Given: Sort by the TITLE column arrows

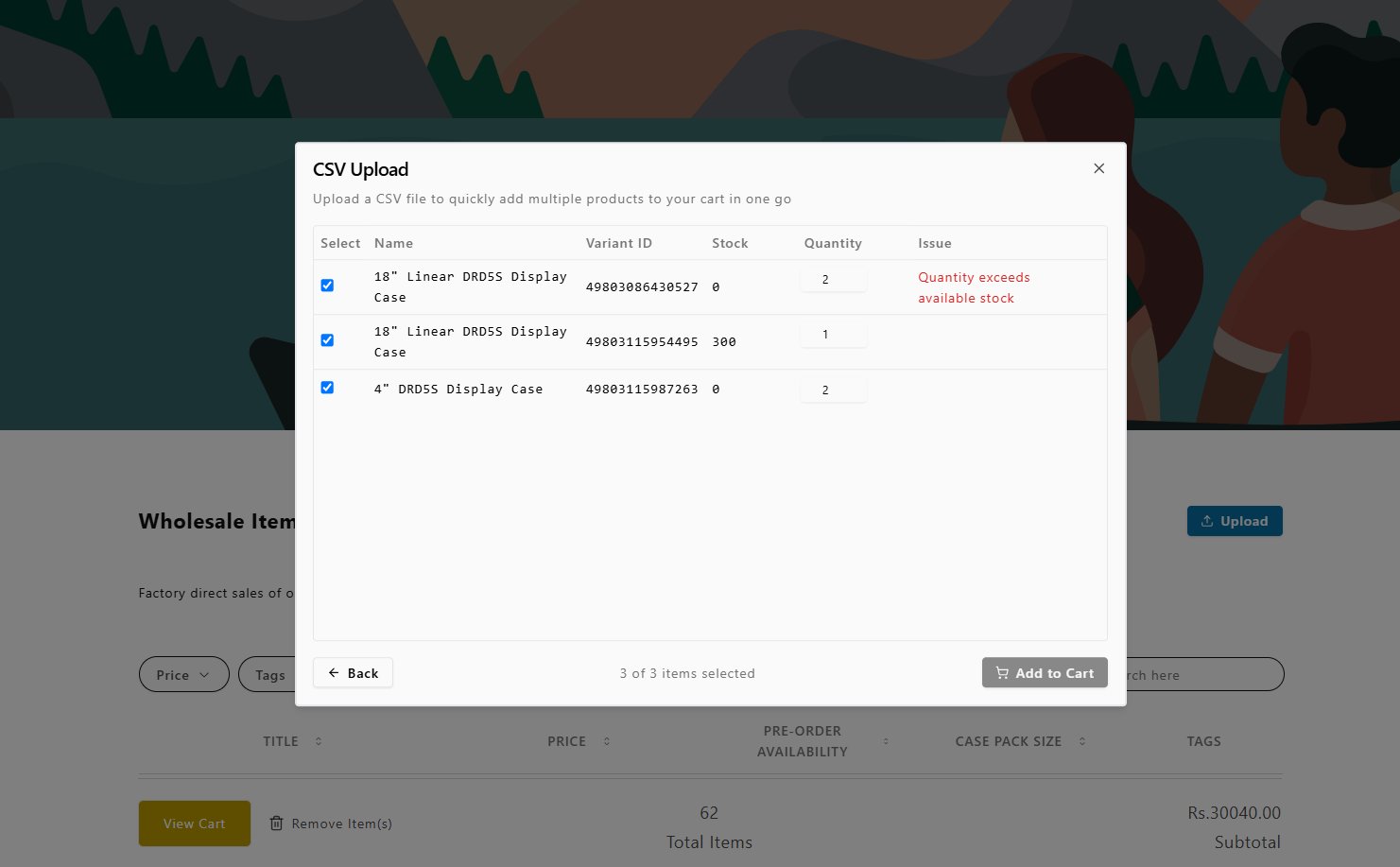Looking at the screenshot, I should tap(319, 741).
